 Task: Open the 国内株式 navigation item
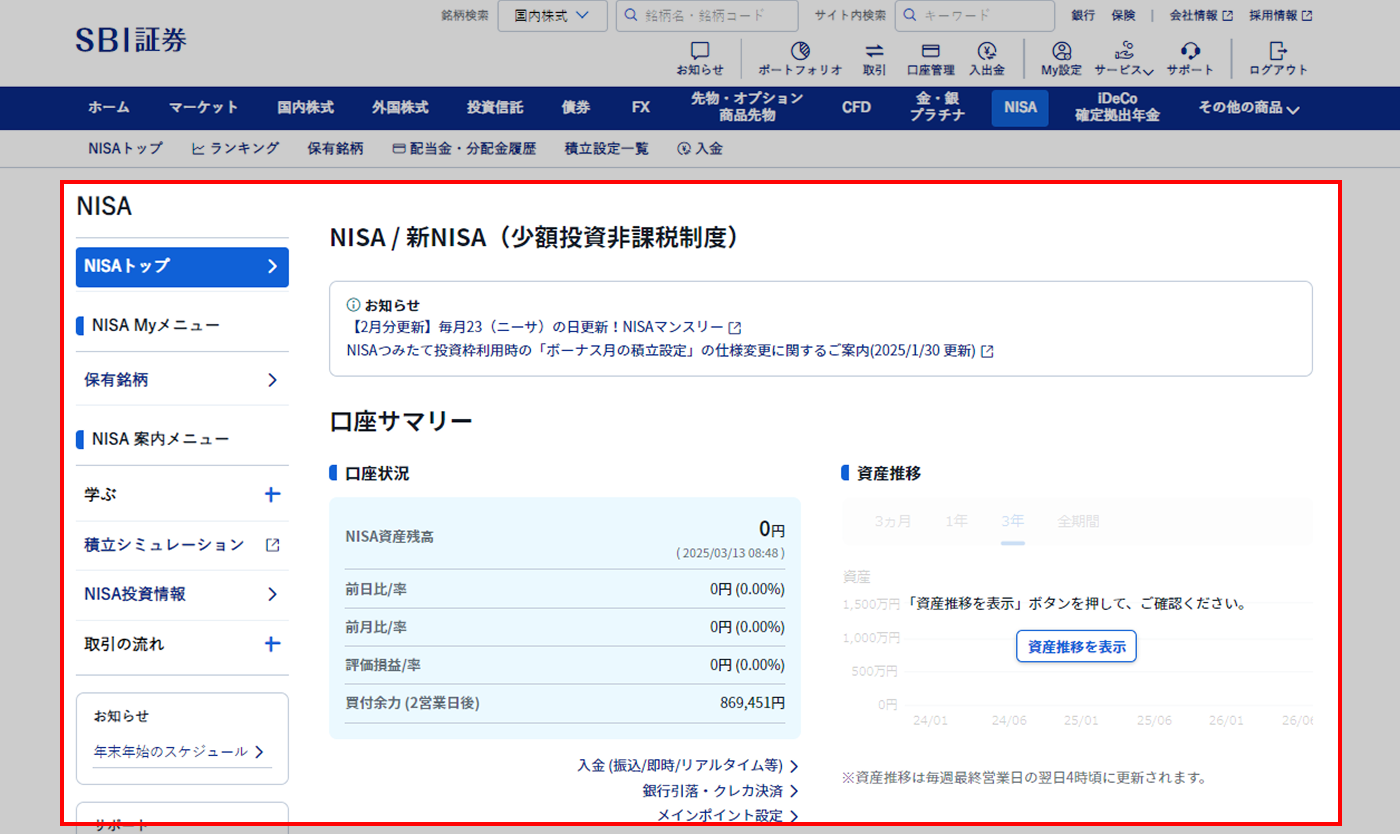click(305, 107)
